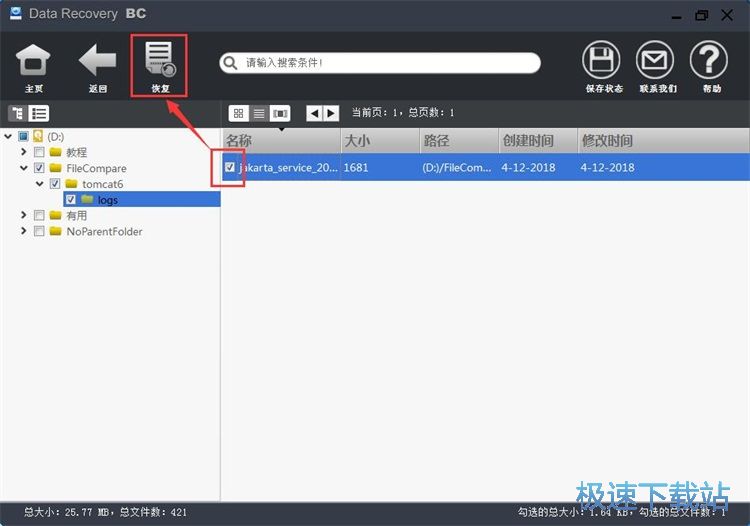Sort by the 路径 column header
Screen dimensions: 750x526
(x=460, y=141)
